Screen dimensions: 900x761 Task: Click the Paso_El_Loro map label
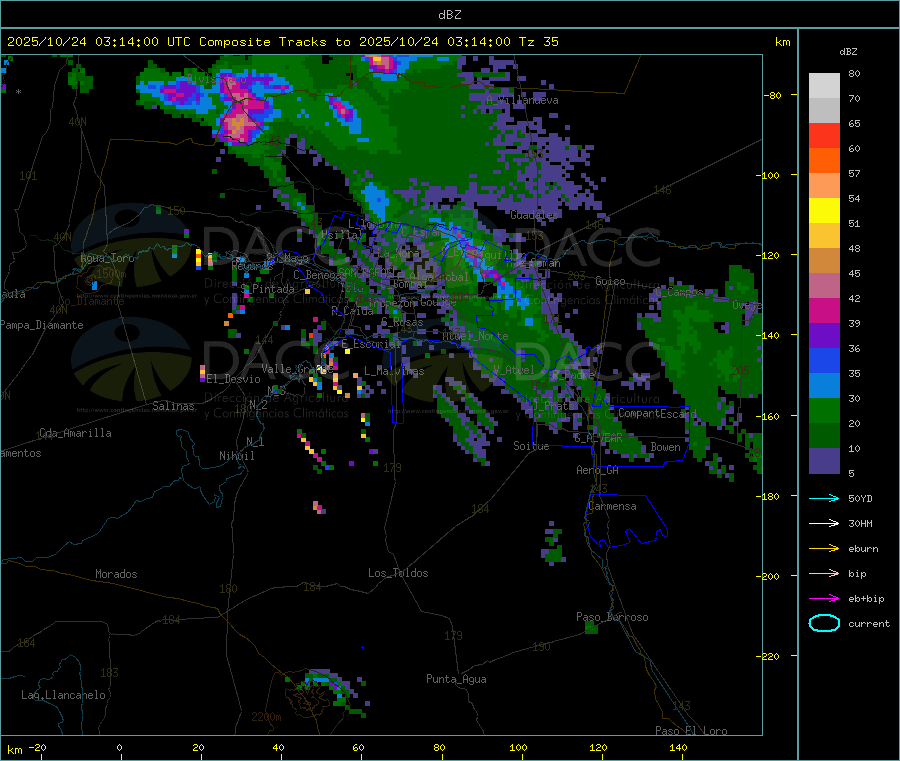pyautogui.click(x=691, y=731)
